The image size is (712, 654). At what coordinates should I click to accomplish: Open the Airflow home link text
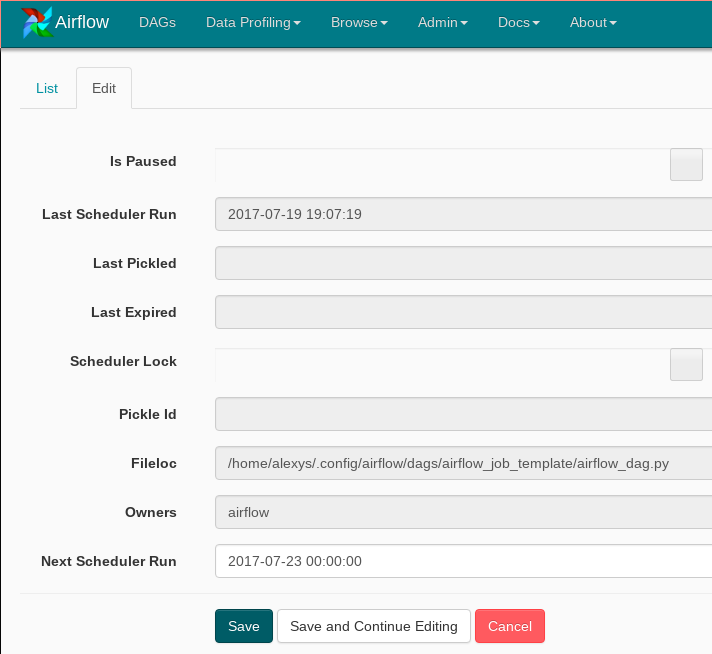[82, 22]
